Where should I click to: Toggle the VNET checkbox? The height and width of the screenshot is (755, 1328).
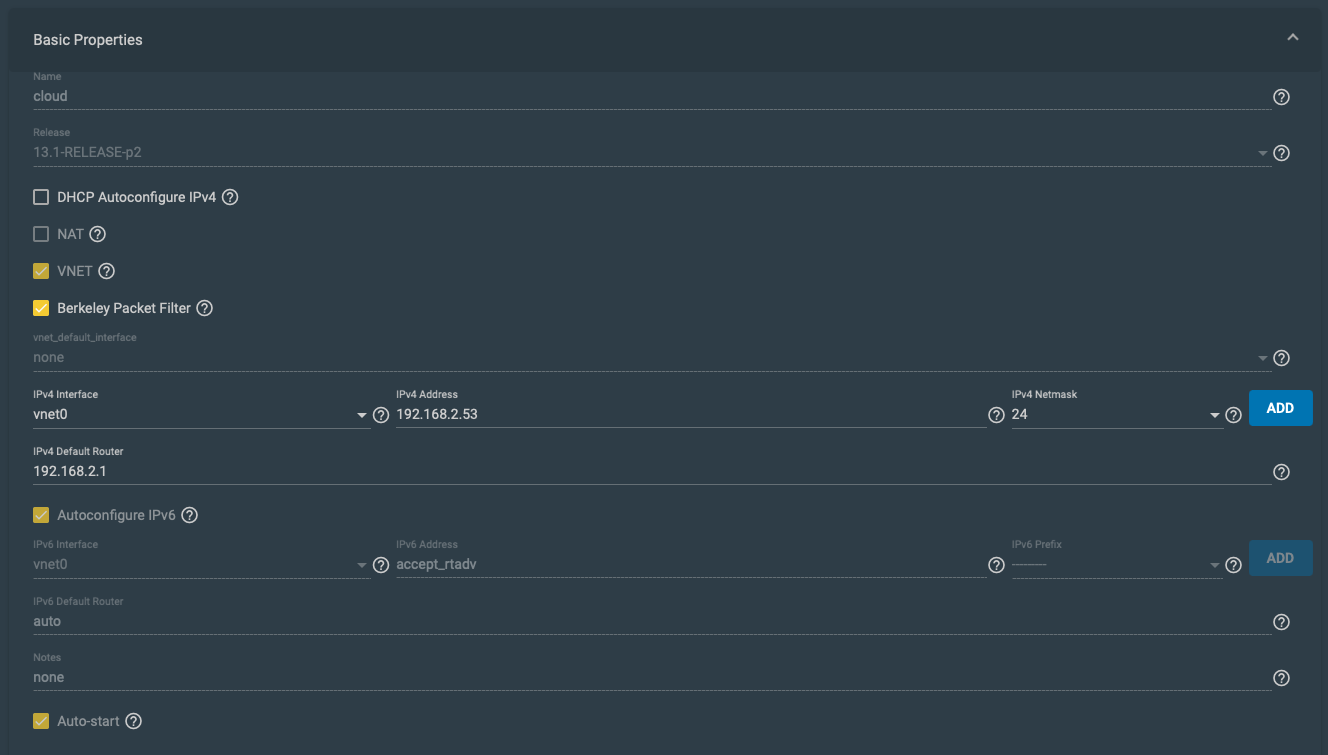(41, 271)
